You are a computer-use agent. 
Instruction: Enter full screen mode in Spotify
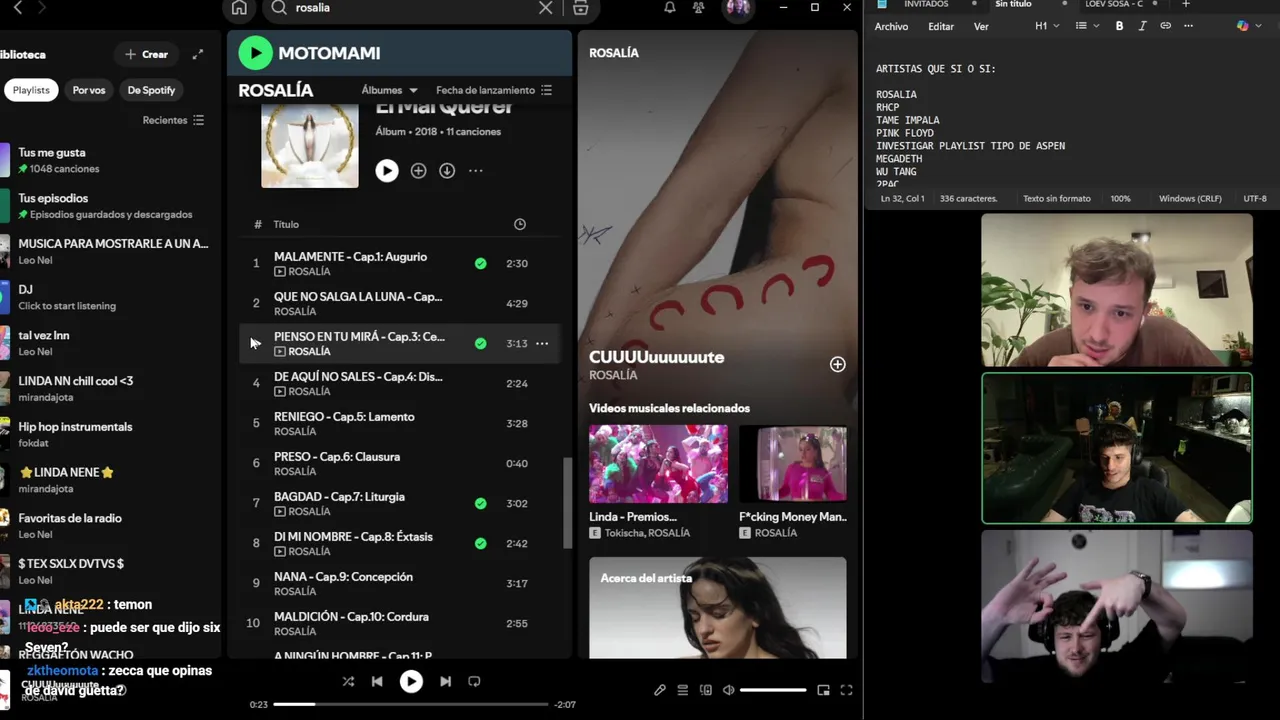[x=846, y=690]
